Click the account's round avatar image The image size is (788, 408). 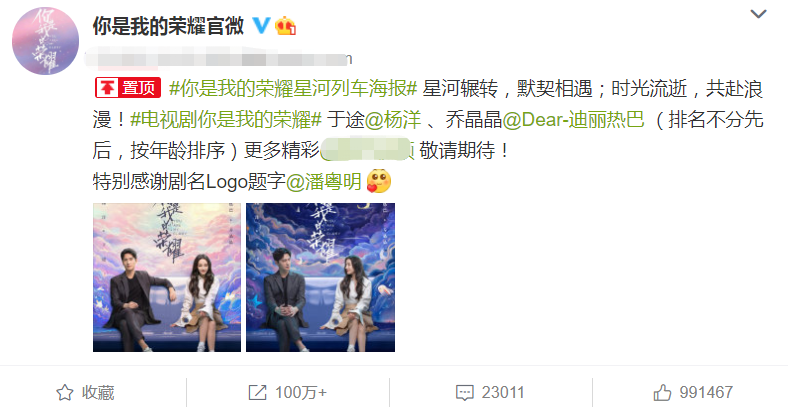45,41
